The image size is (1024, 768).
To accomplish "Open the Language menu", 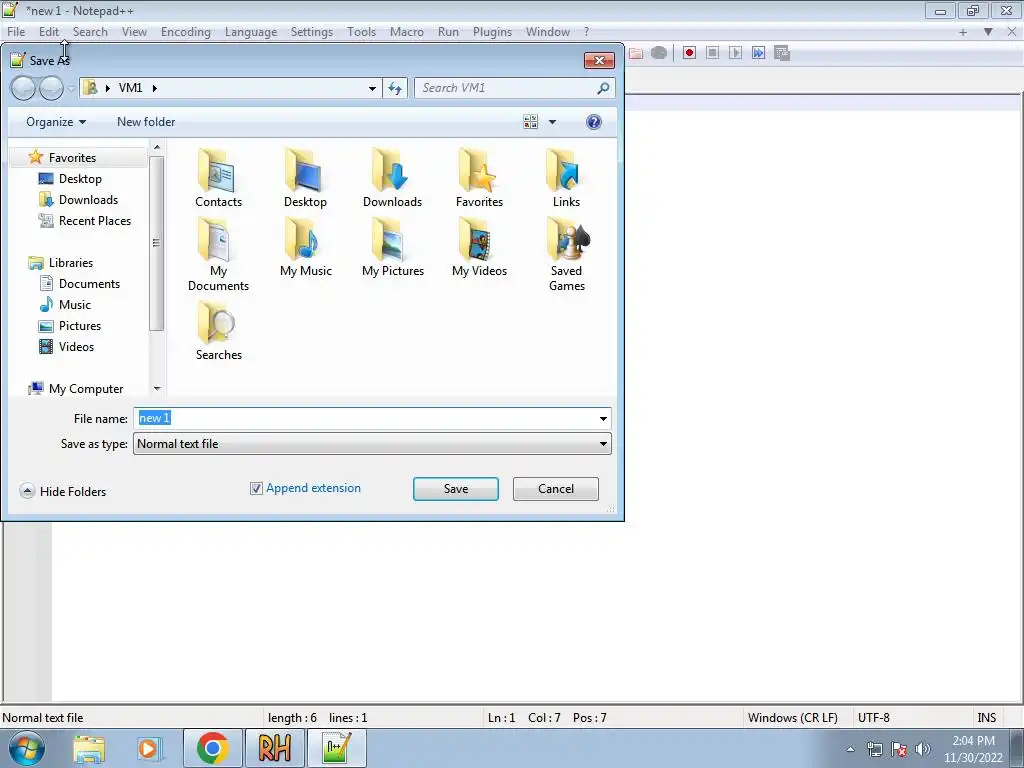I will click(251, 32).
